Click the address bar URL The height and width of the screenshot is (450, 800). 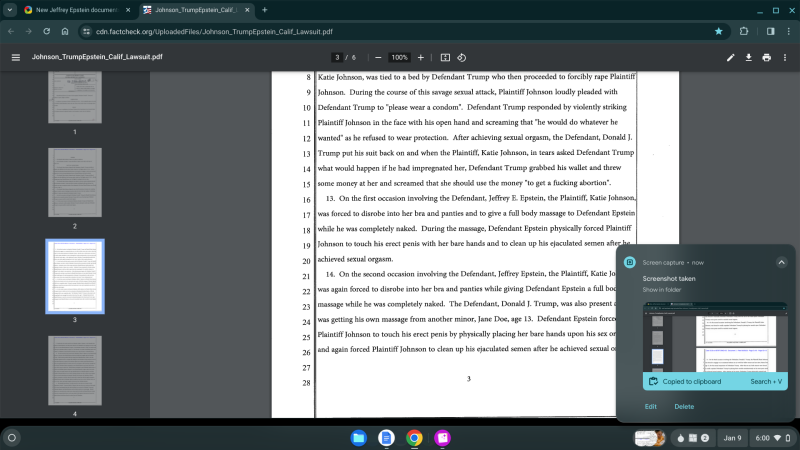pyautogui.click(x=214, y=32)
